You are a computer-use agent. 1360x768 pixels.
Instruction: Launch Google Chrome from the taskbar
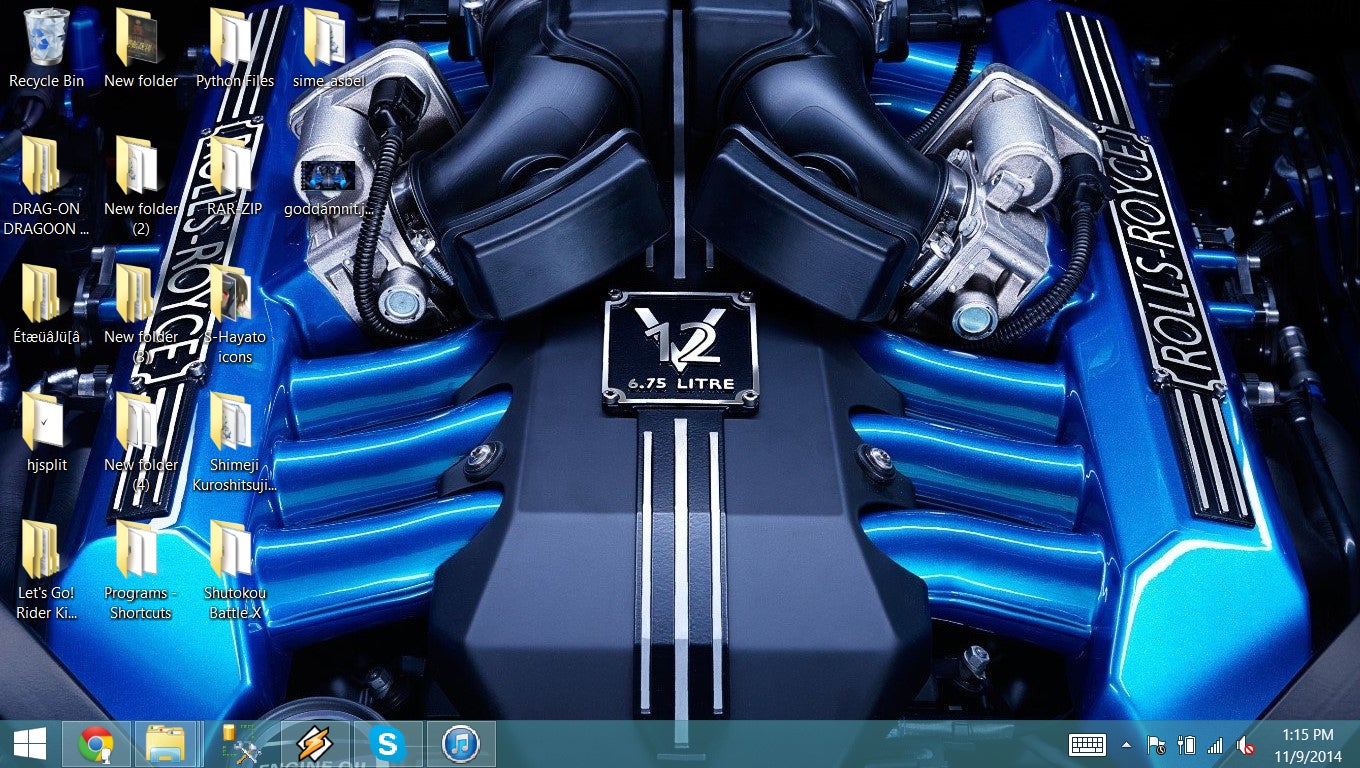[97, 744]
